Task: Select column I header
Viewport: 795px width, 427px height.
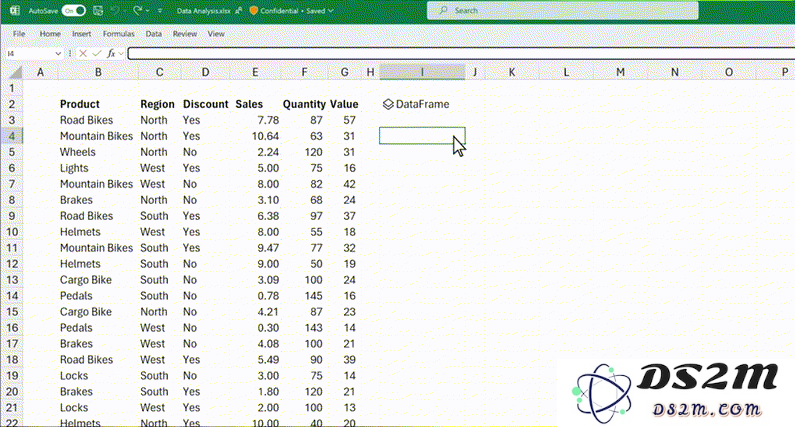Action: [x=422, y=73]
